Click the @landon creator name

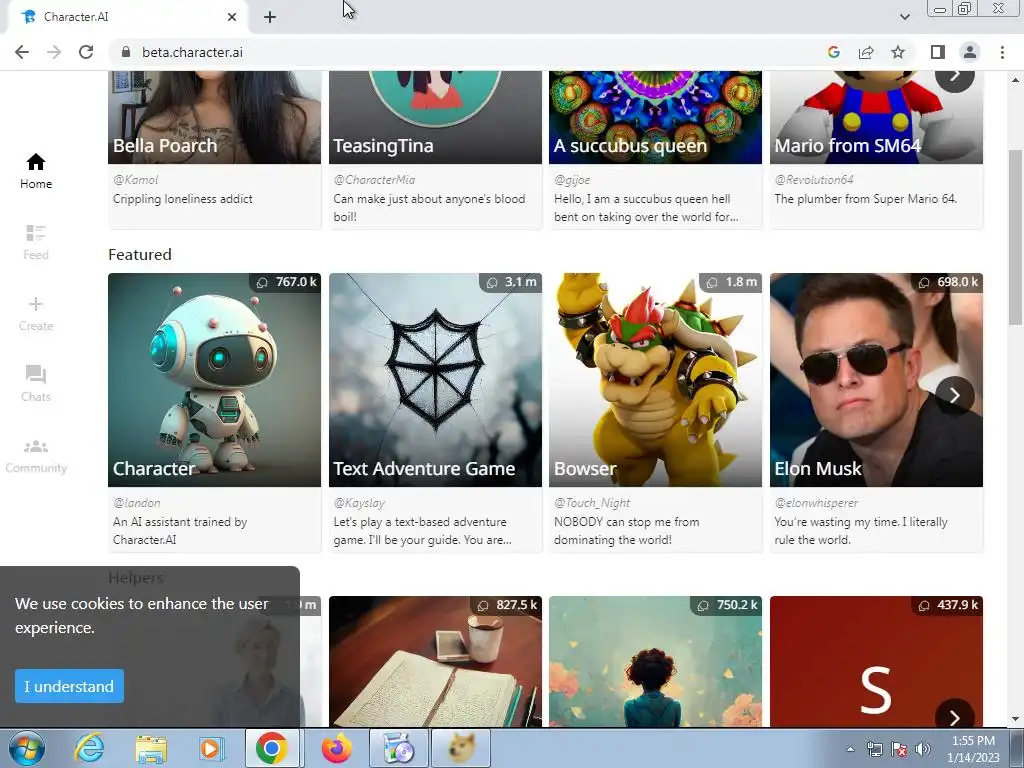[x=136, y=503]
